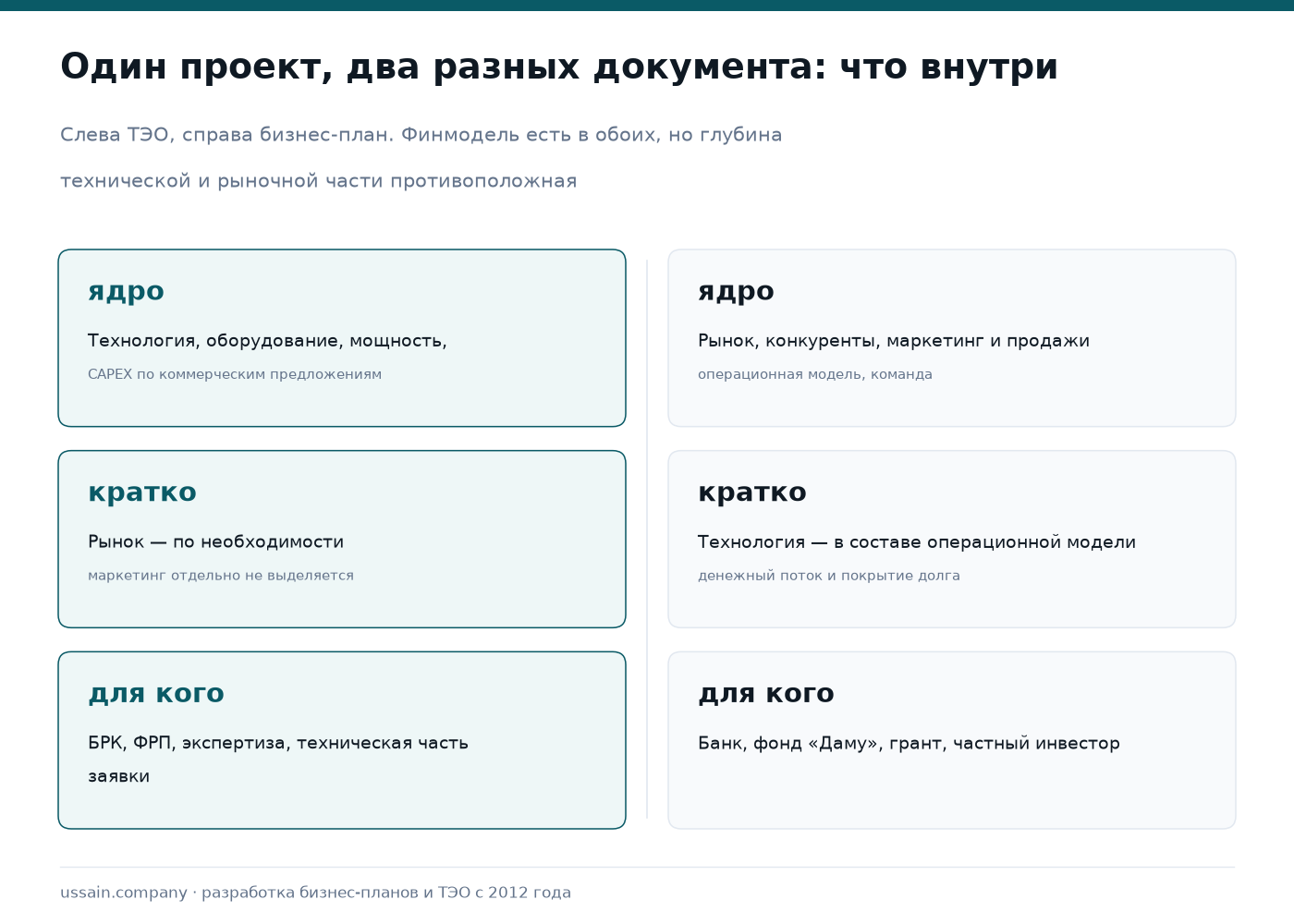Click the teal 'кратко' heading on the left
This screenshot has height=924, width=1294.
tap(142, 492)
